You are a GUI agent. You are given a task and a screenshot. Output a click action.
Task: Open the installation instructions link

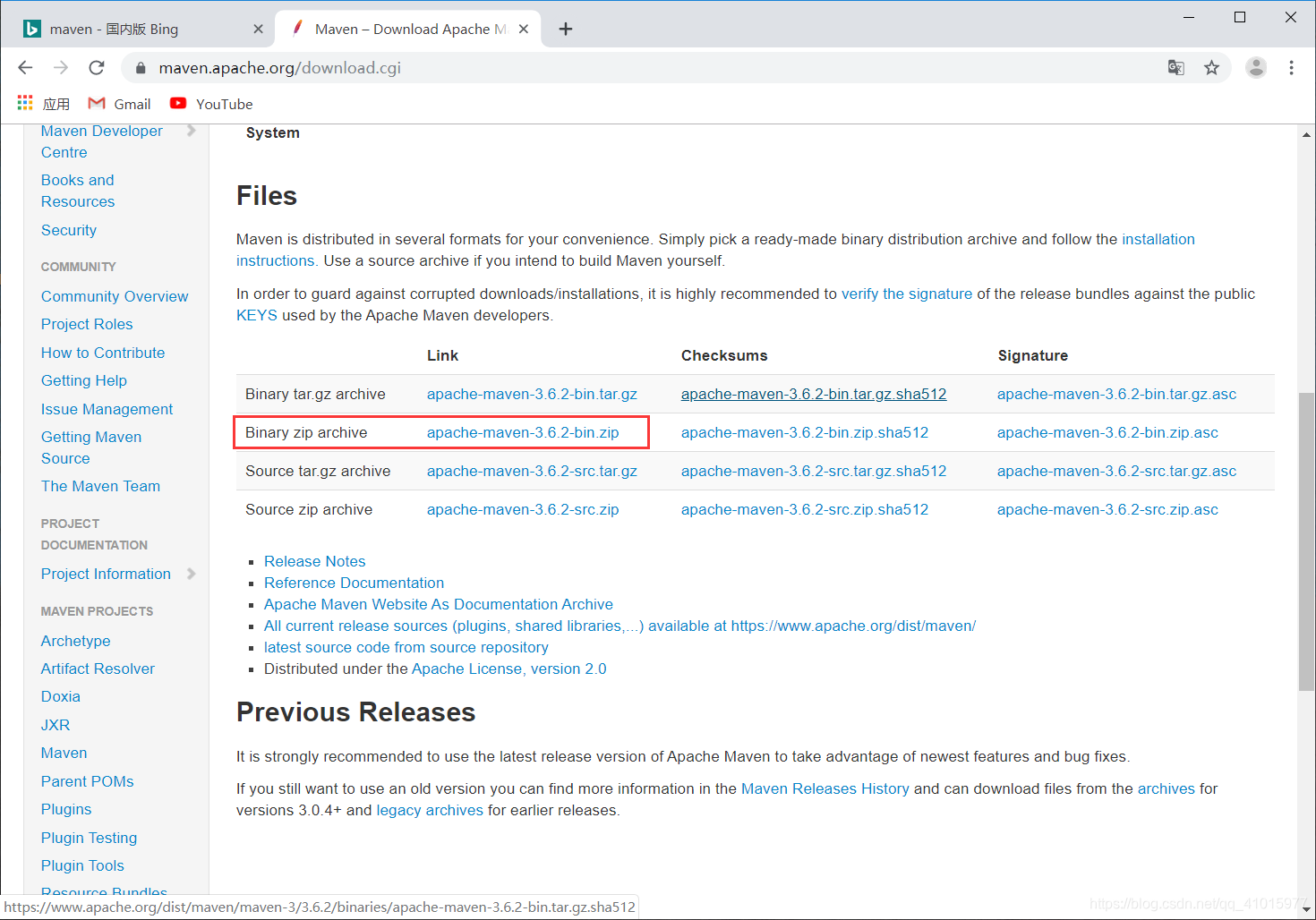[1158, 239]
